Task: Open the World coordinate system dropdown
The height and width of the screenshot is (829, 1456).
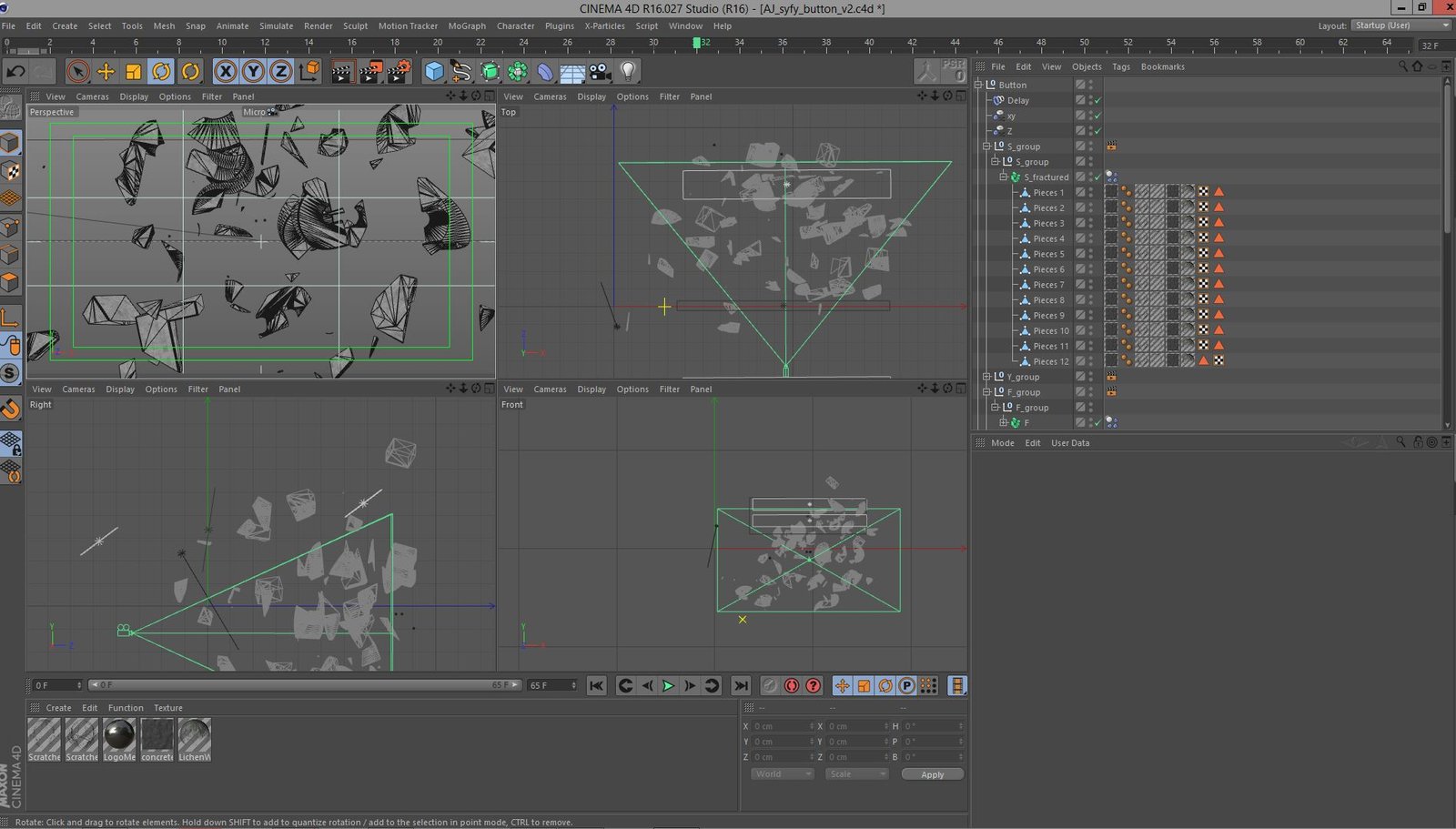Action: 782,774
